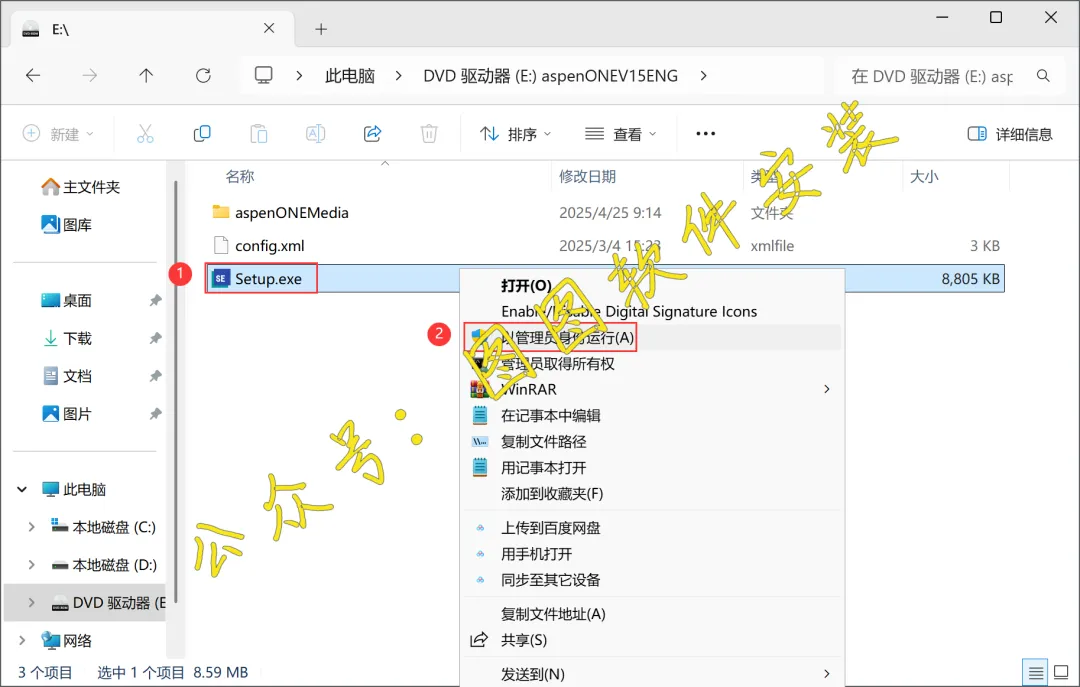Click 此电脑 in the address breadcrumb
The image size is (1080, 687).
click(x=349, y=76)
